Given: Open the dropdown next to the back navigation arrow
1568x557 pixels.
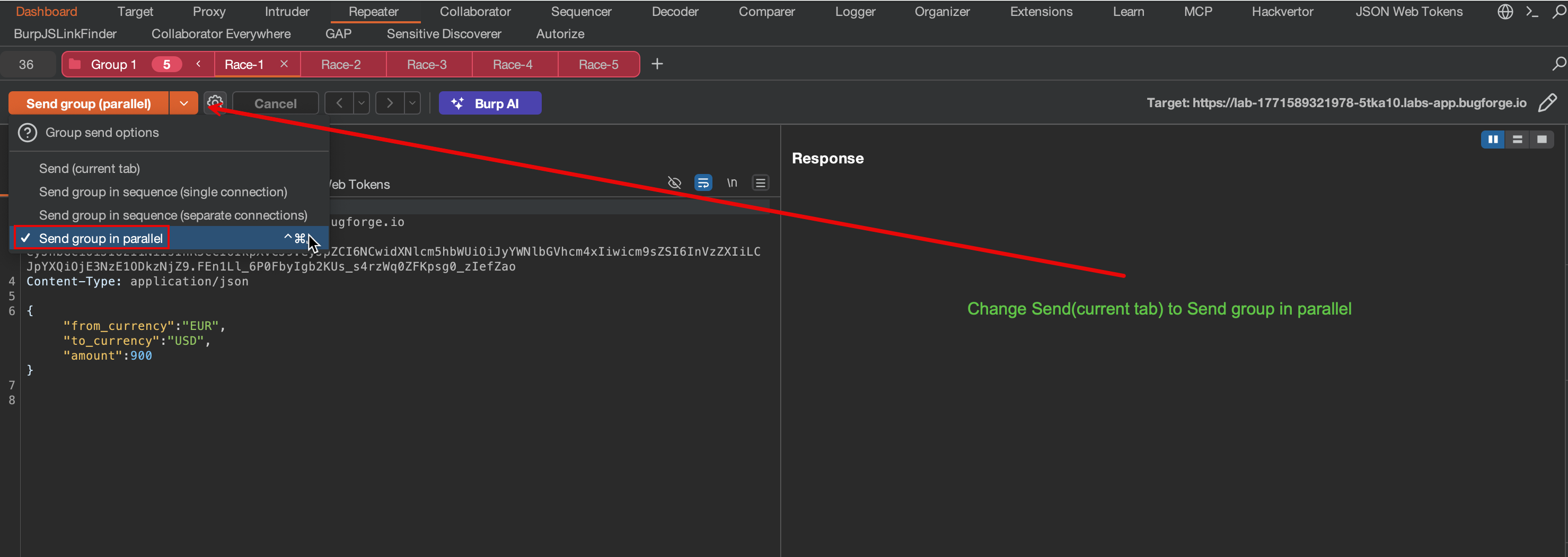Looking at the screenshot, I should click(x=362, y=102).
